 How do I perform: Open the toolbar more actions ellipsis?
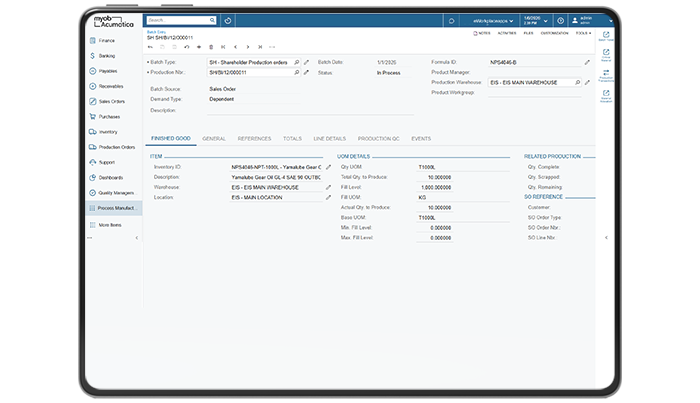click(272, 47)
